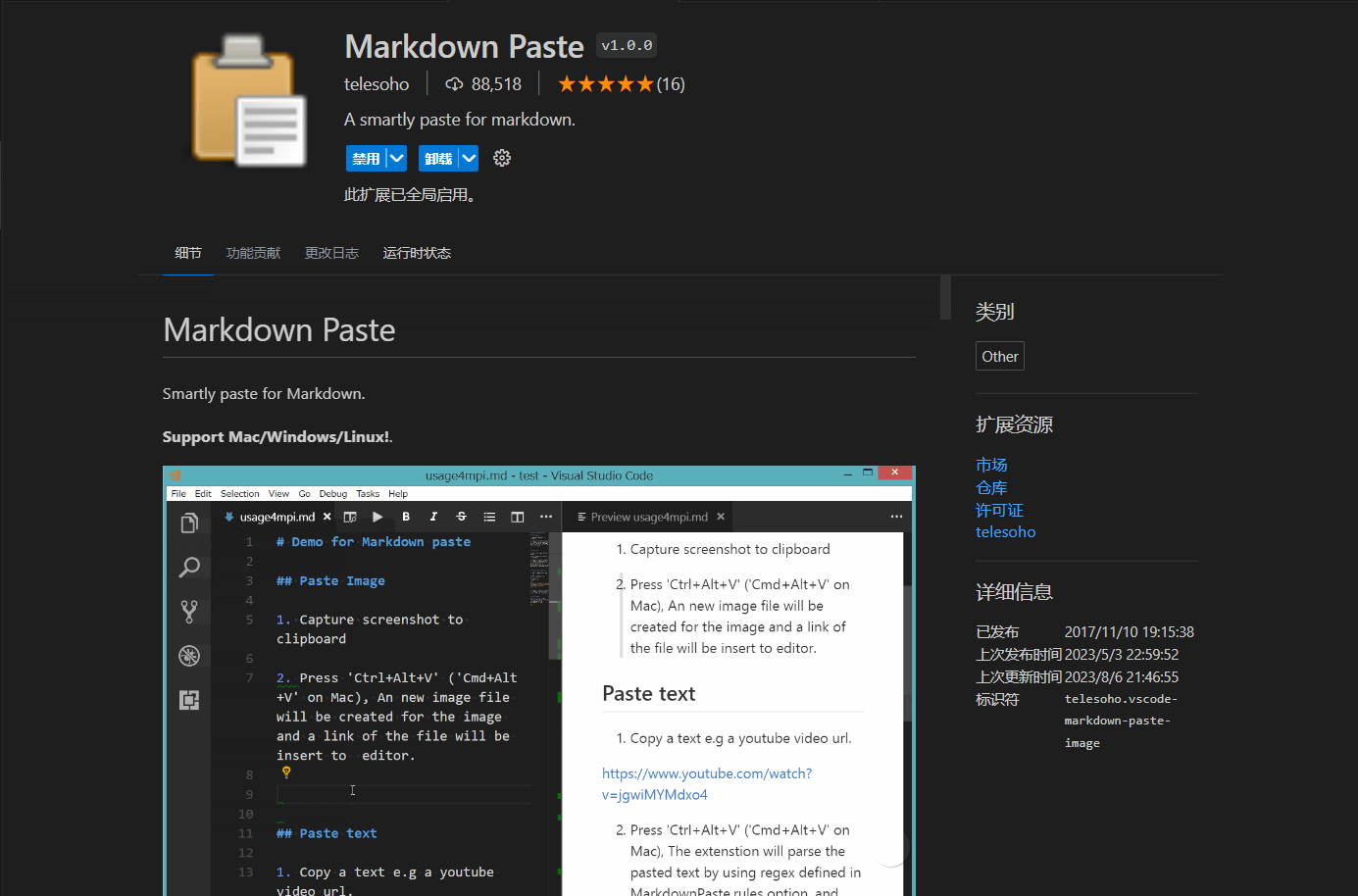Close the usage4mpi.md editor tab
This screenshot has height=896, width=1358.
click(327, 516)
